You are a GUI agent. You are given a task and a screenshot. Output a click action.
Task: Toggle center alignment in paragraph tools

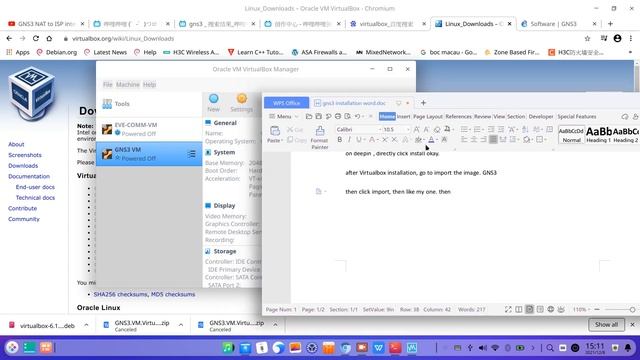[474, 140]
